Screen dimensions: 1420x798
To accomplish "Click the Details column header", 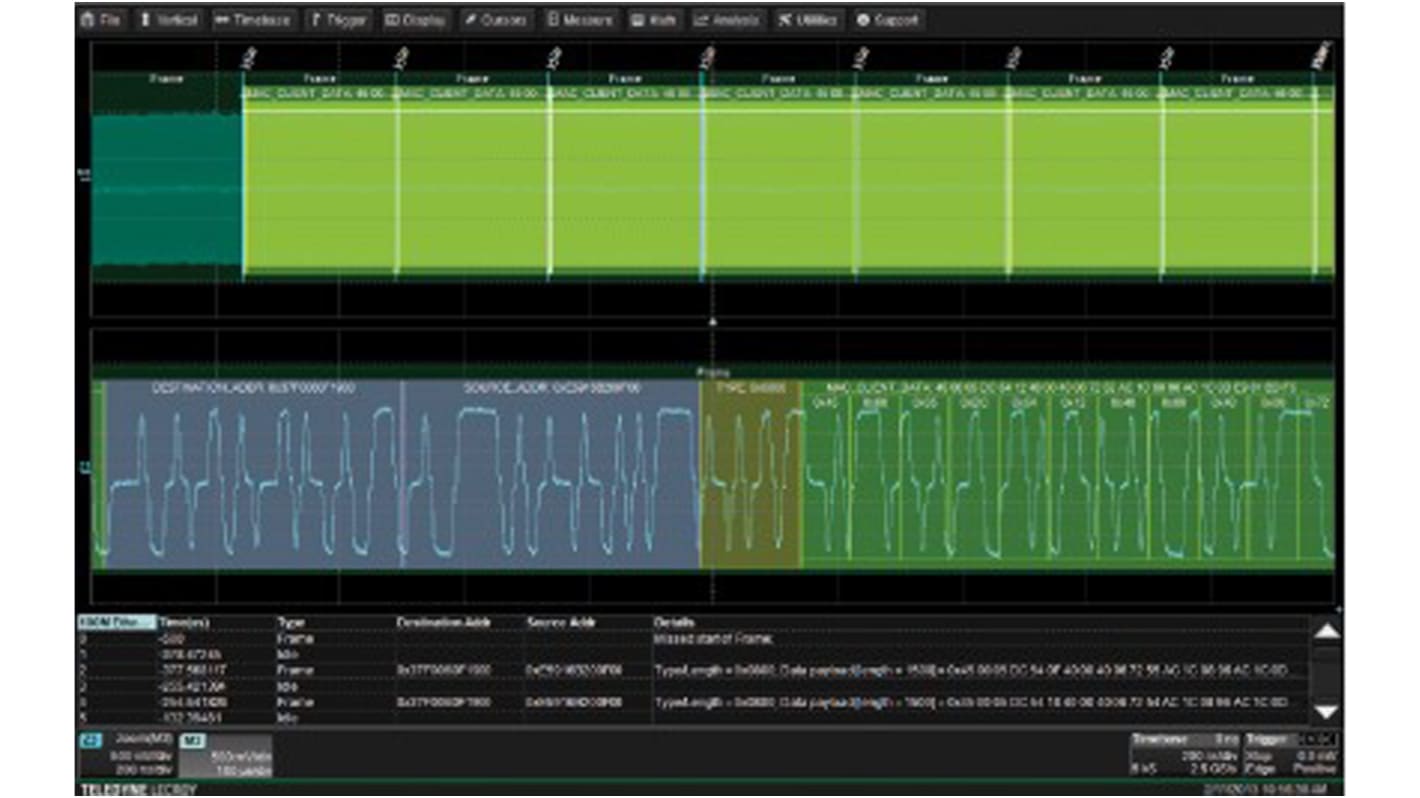I will [x=672, y=622].
